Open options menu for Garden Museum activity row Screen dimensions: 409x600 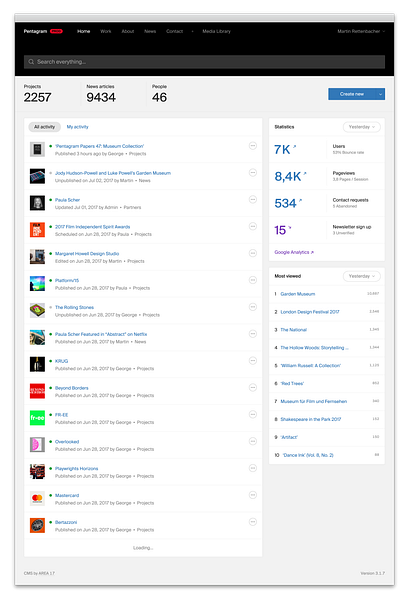point(253,173)
